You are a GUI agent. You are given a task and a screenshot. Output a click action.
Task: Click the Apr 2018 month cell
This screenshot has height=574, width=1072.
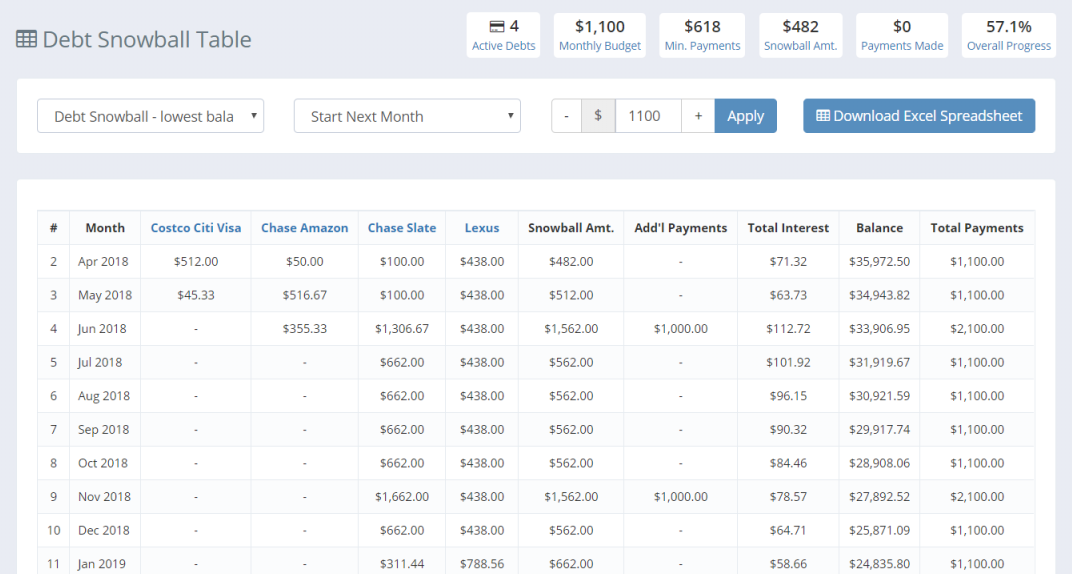[103, 262]
